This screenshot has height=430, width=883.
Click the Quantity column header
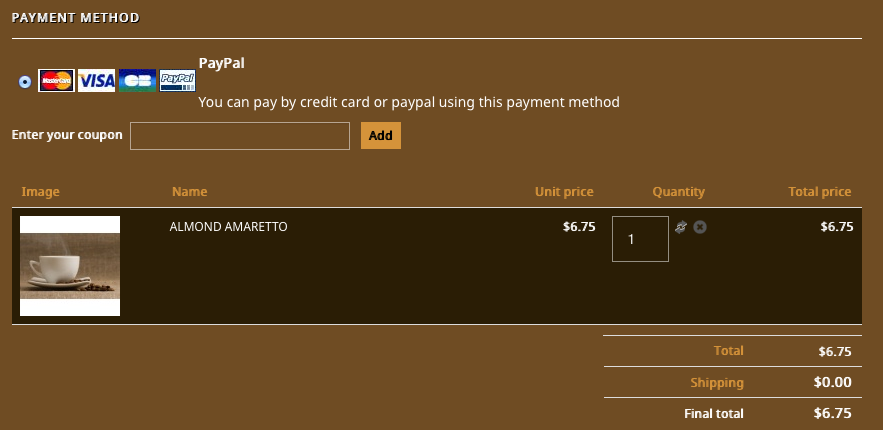pos(678,192)
